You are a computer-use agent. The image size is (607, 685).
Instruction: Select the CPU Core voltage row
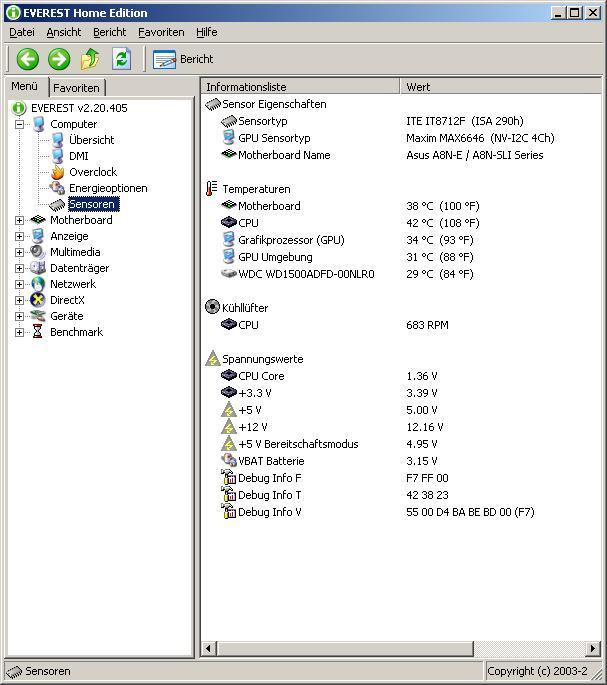point(401,376)
